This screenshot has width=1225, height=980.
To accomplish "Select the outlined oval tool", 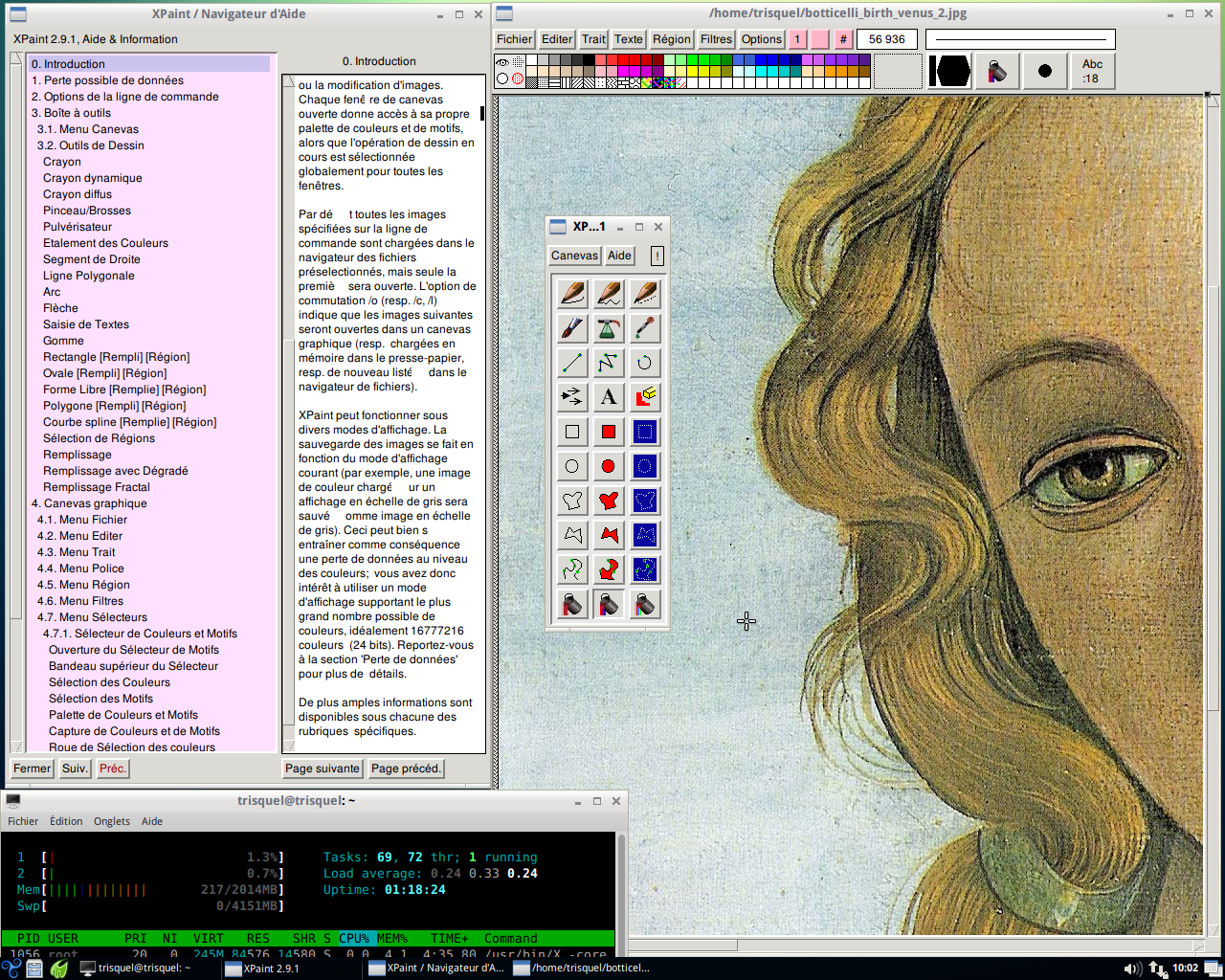I will [x=572, y=466].
